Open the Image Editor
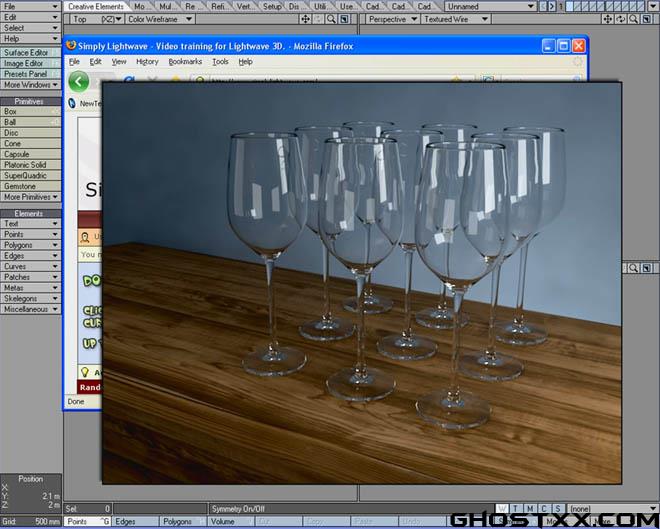The image size is (660, 529). click(31, 63)
